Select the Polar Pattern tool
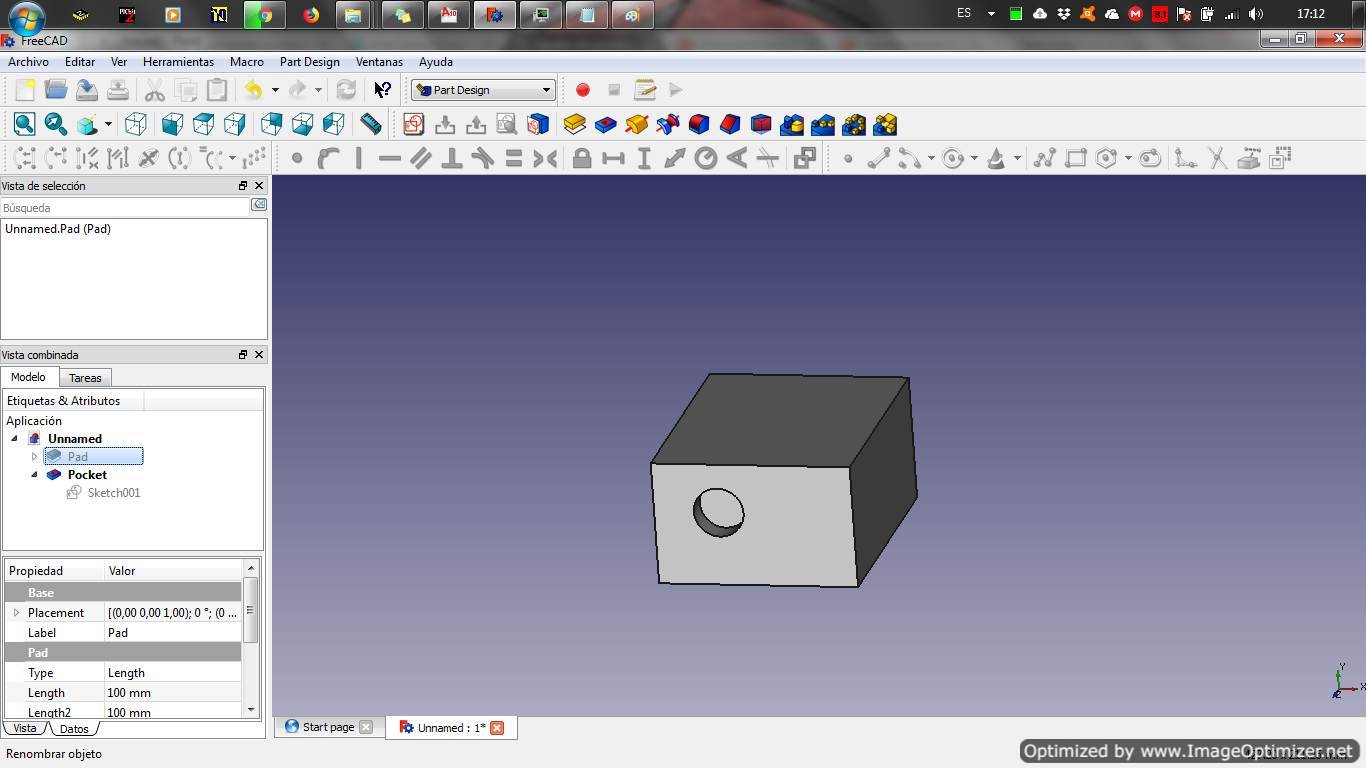 (854, 124)
